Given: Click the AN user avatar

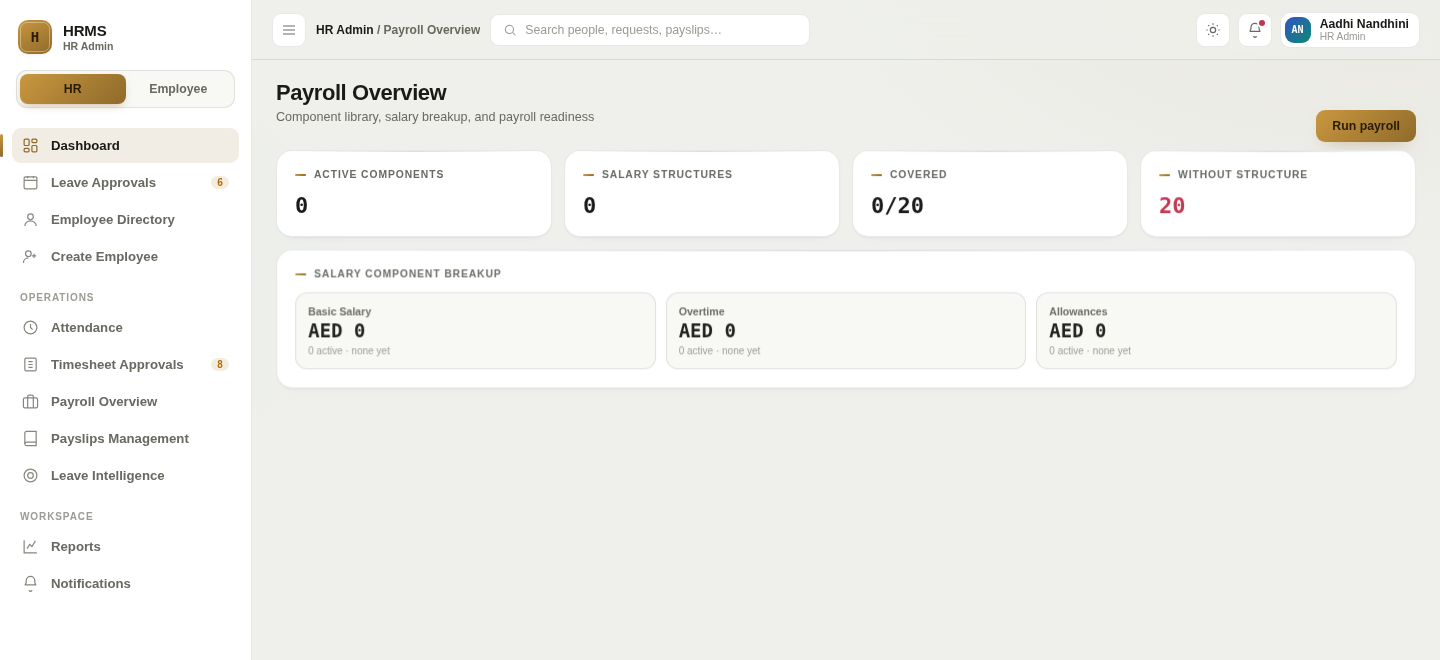Looking at the screenshot, I should pyautogui.click(x=1298, y=30).
